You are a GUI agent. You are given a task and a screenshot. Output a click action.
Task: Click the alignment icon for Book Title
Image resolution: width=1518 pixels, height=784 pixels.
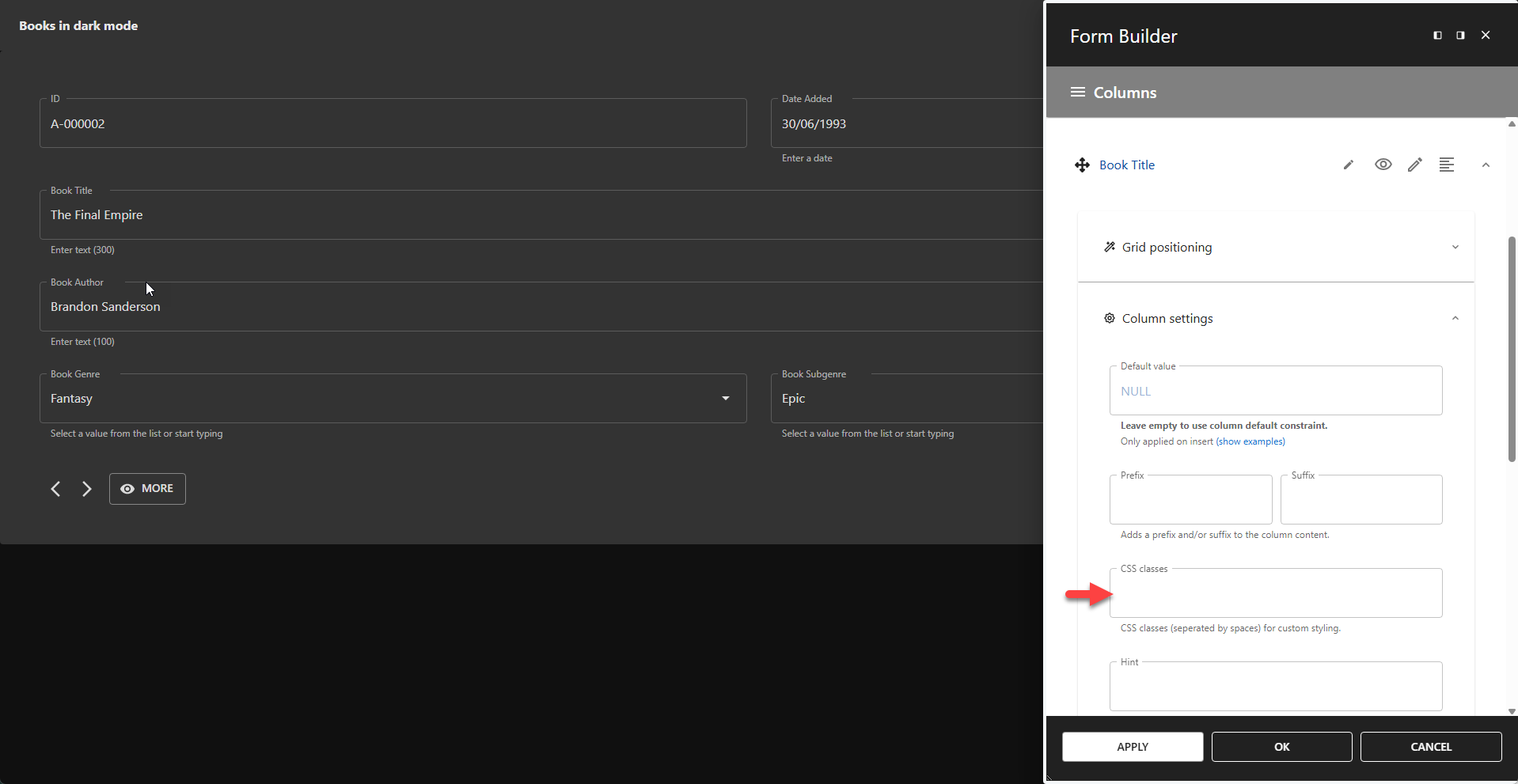(1447, 165)
